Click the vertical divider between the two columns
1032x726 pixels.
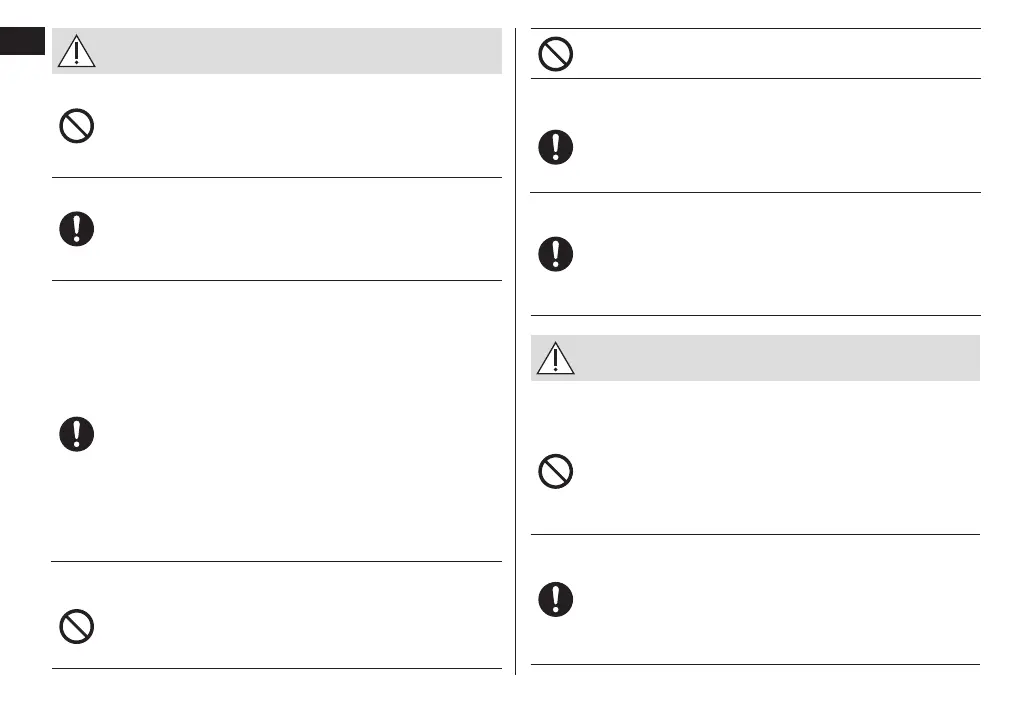[516, 350]
